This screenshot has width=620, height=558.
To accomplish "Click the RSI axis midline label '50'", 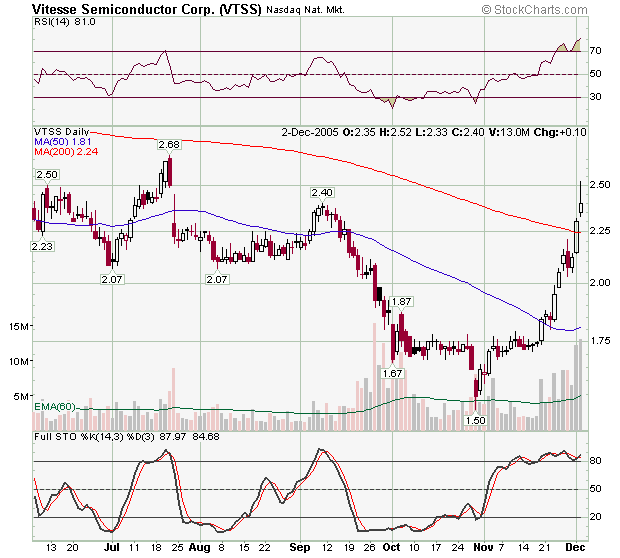I will [595, 74].
